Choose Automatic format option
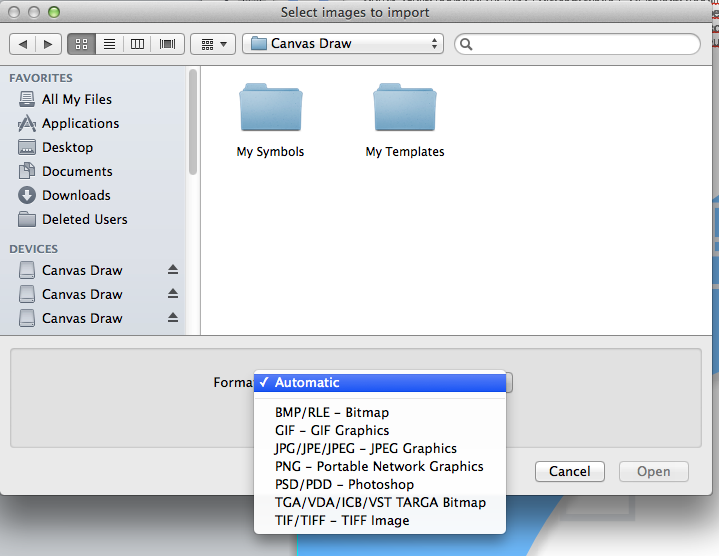The width and height of the screenshot is (719, 556). (x=380, y=383)
